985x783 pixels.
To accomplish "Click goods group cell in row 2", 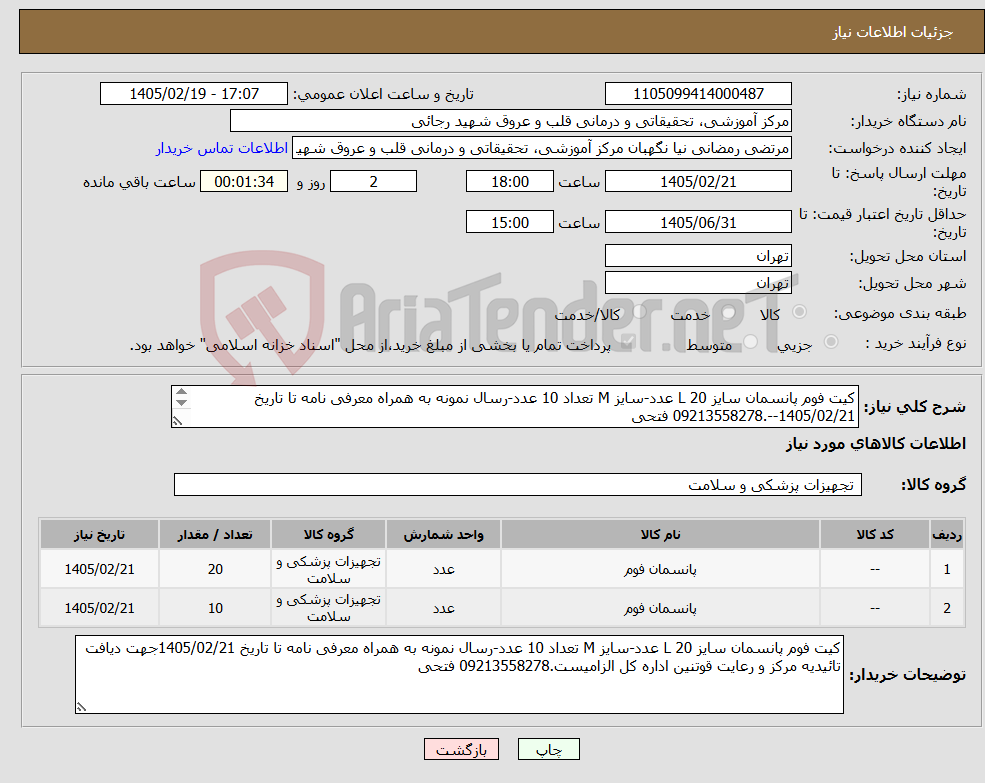I will [329, 608].
